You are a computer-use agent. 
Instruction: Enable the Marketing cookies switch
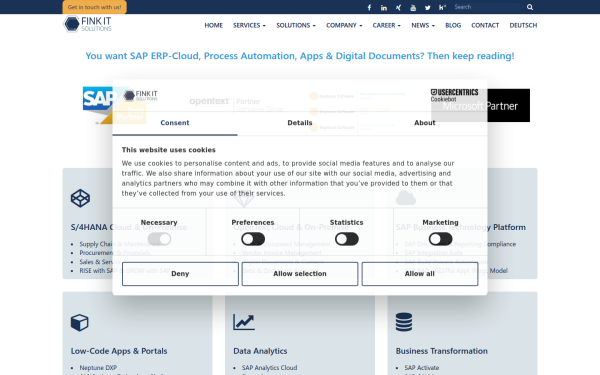pyautogui.click(x=440, y=239)
